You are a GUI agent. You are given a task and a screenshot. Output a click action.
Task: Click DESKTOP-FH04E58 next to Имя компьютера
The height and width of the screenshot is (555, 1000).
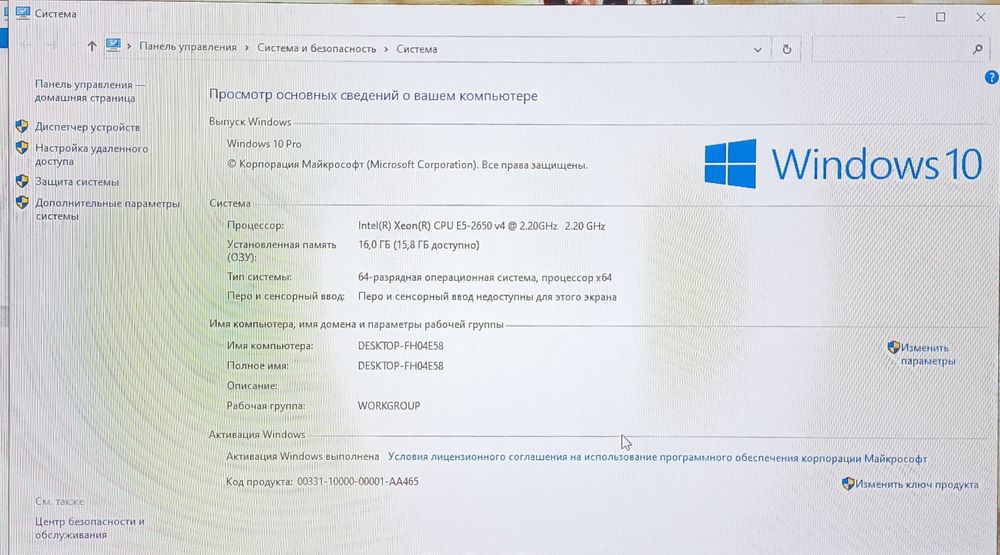[x=401, y=346]
